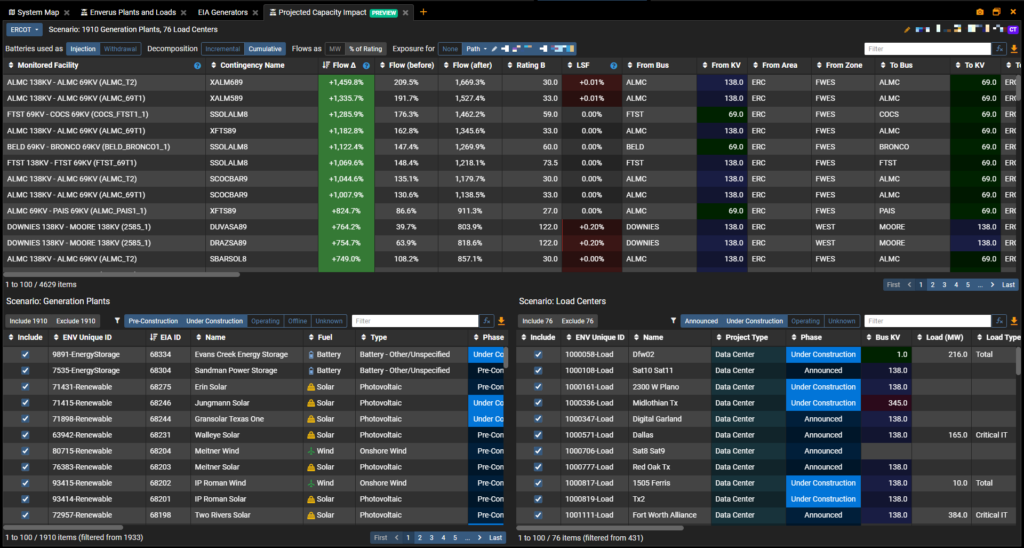Click the help icon in Monitored Facility header

[197, 65]
